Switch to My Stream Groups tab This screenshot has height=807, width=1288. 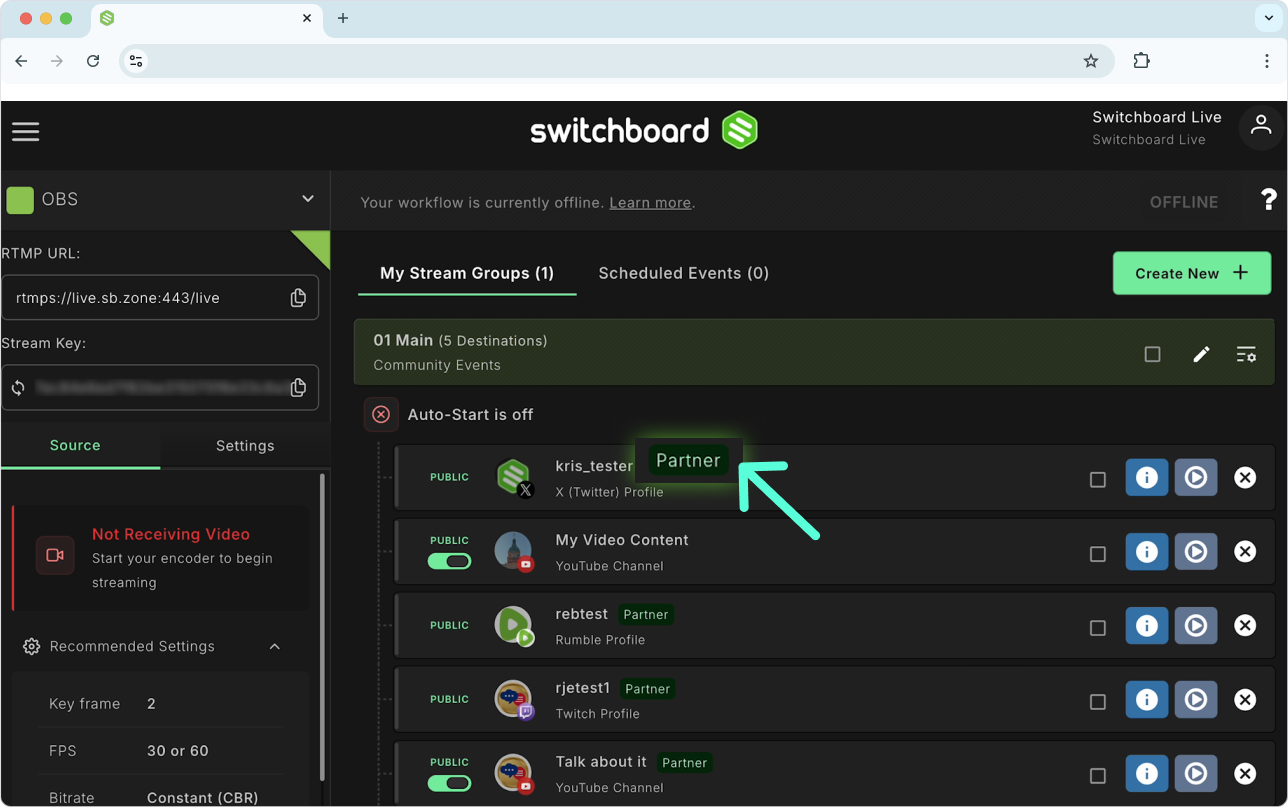coord(467,273)
